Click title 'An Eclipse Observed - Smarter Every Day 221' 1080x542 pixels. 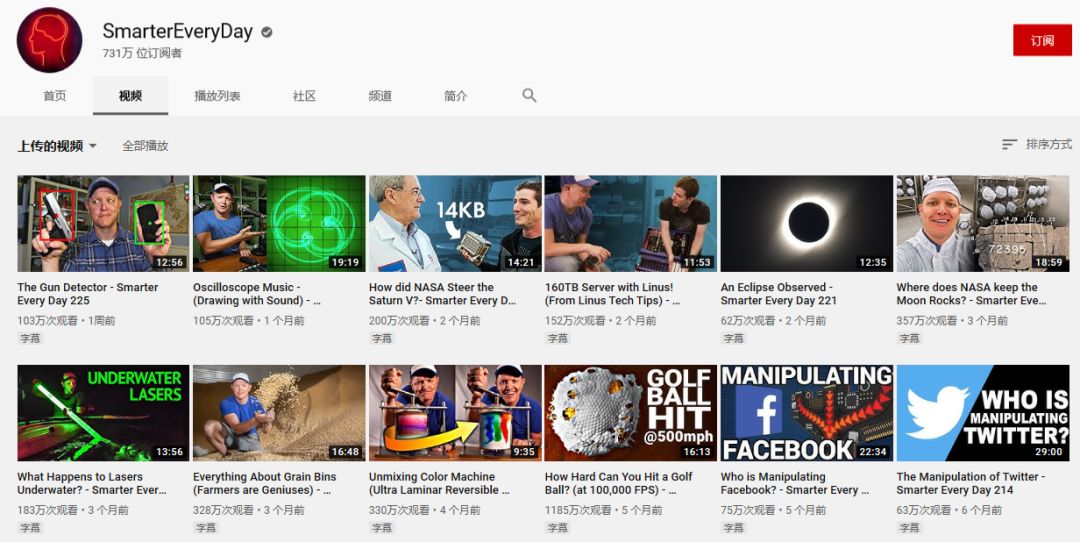tap(779, 294)
